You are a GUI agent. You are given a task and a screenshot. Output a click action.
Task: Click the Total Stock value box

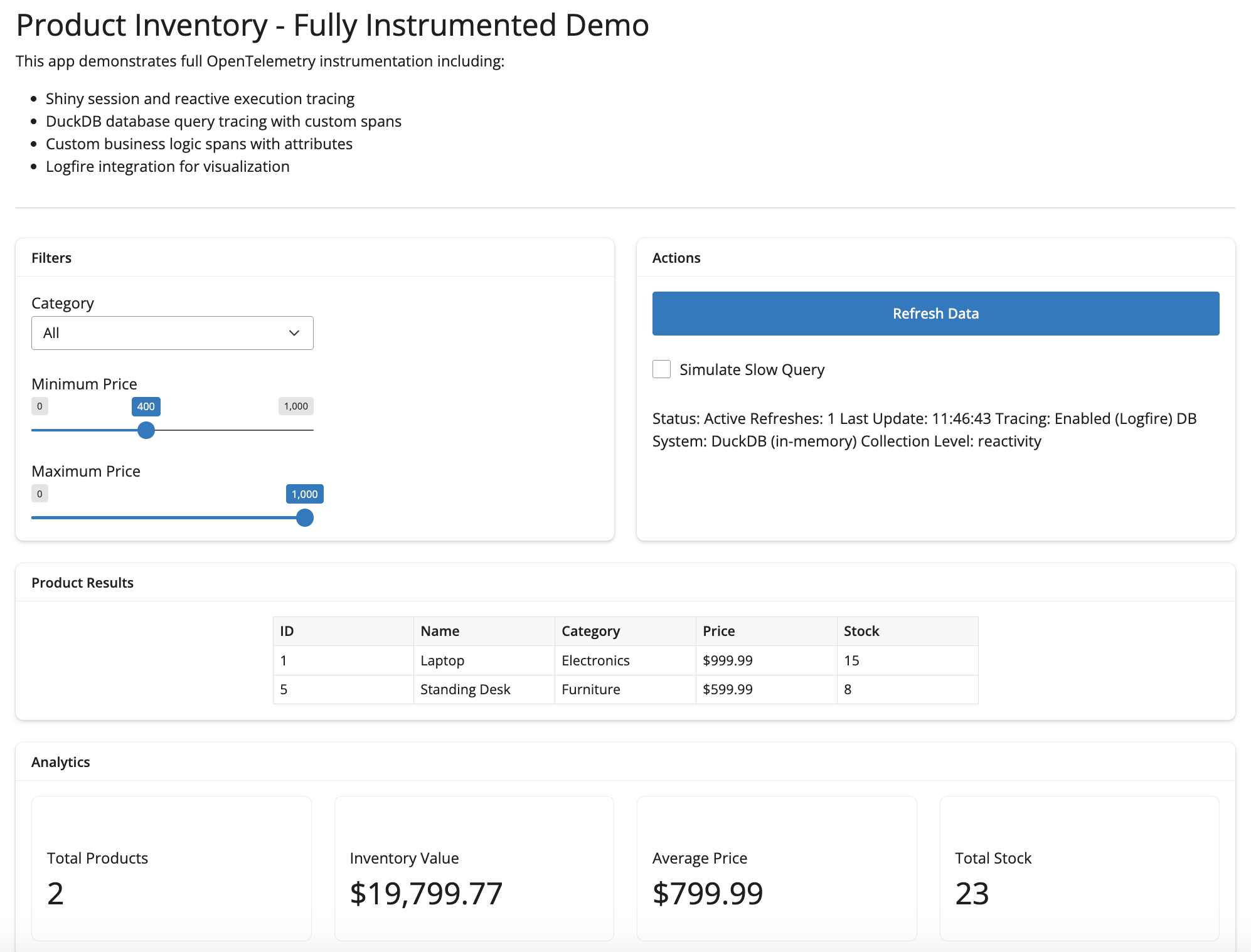click(1078, 868)
